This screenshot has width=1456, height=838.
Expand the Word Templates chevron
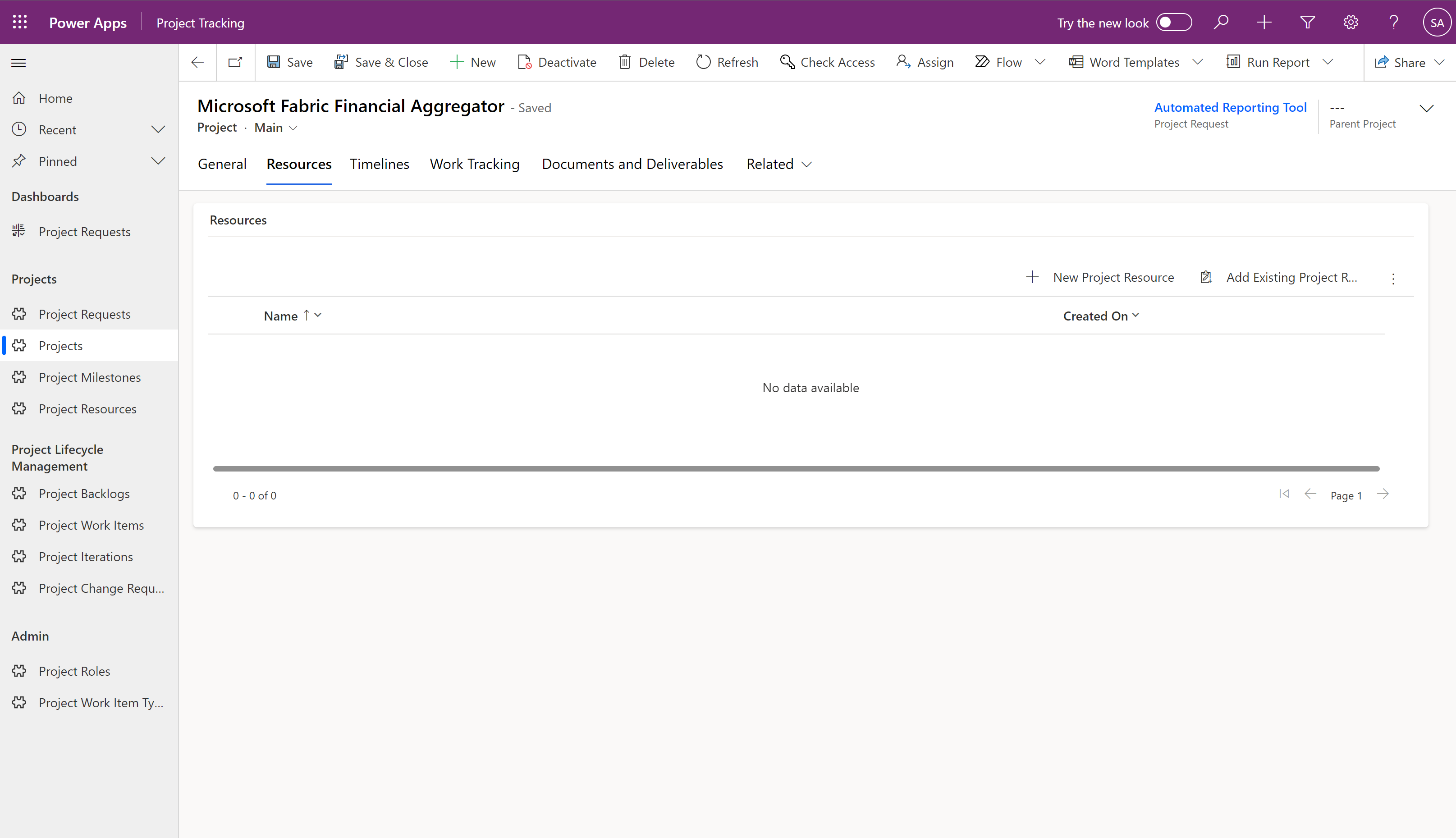(1198, 62)
